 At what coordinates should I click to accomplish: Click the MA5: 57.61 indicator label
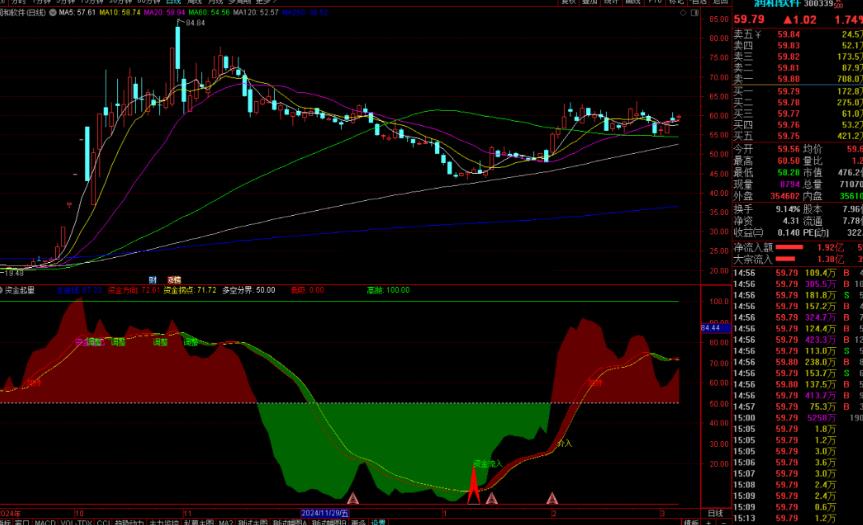point(77,12)
